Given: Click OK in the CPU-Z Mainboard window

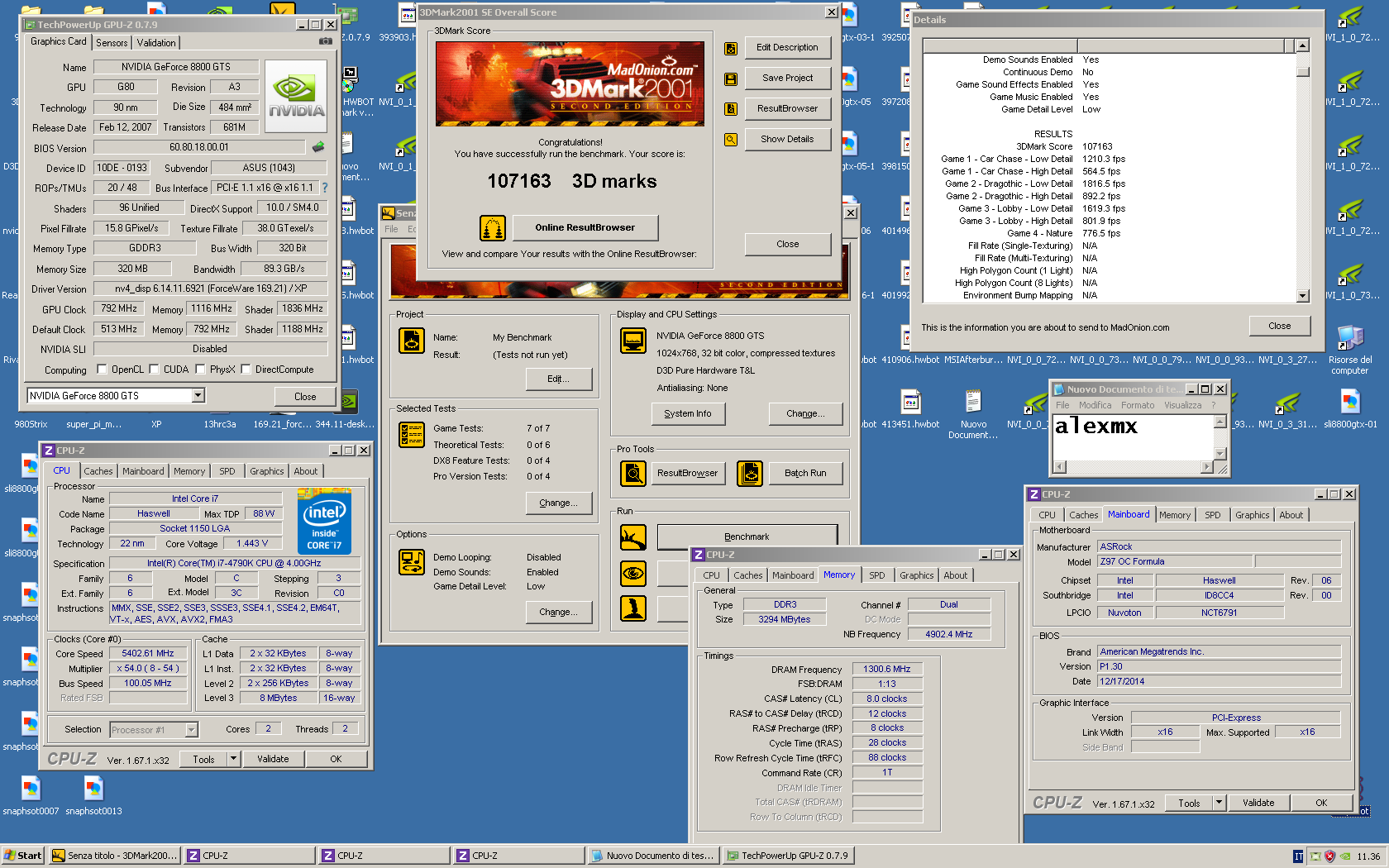Looking at the screenshot, I should click(1321, 803).
